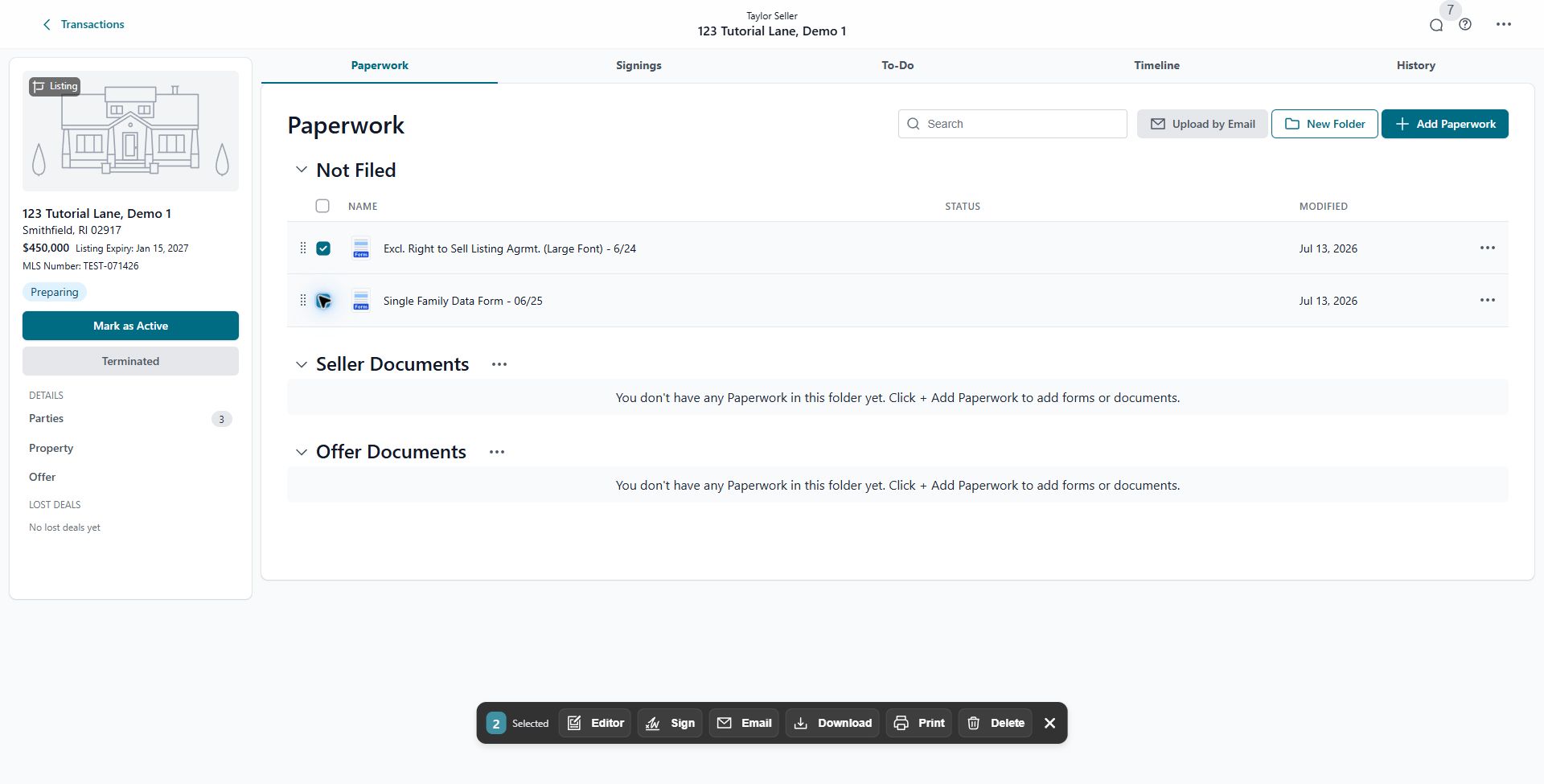
Task: Click drag handle of Excl. Right to Sell row
Action: tap(303, 248)
